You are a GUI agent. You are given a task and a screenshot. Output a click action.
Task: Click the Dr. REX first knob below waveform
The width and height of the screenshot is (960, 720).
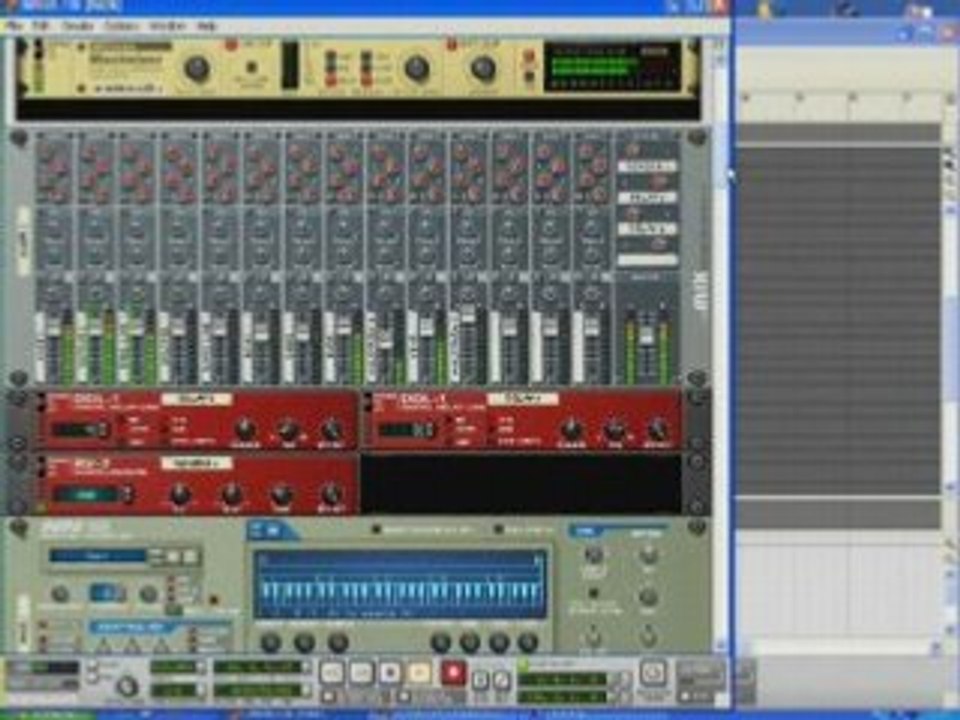coord(271,643)
